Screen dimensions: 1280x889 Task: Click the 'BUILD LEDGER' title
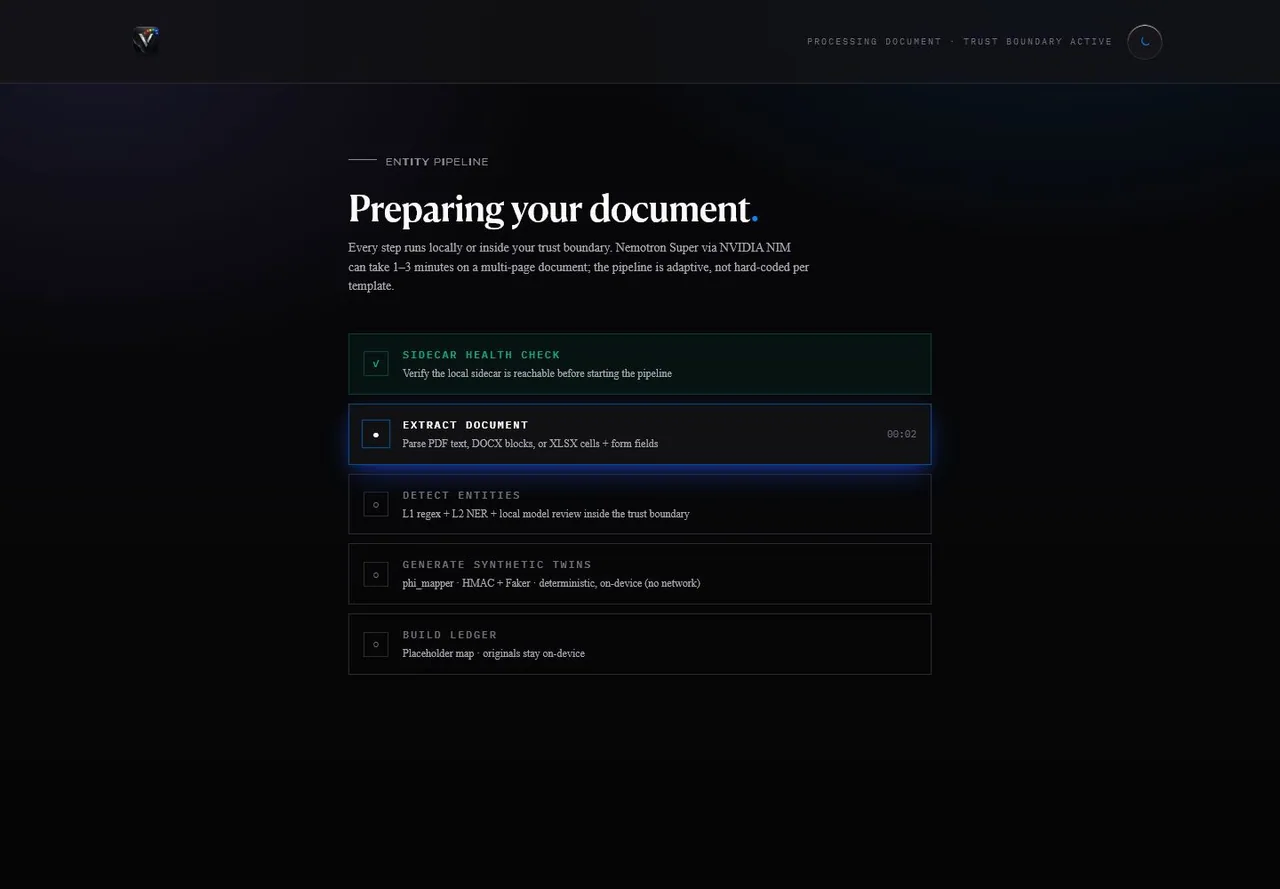pyautogui.click(x=449, y=635)
